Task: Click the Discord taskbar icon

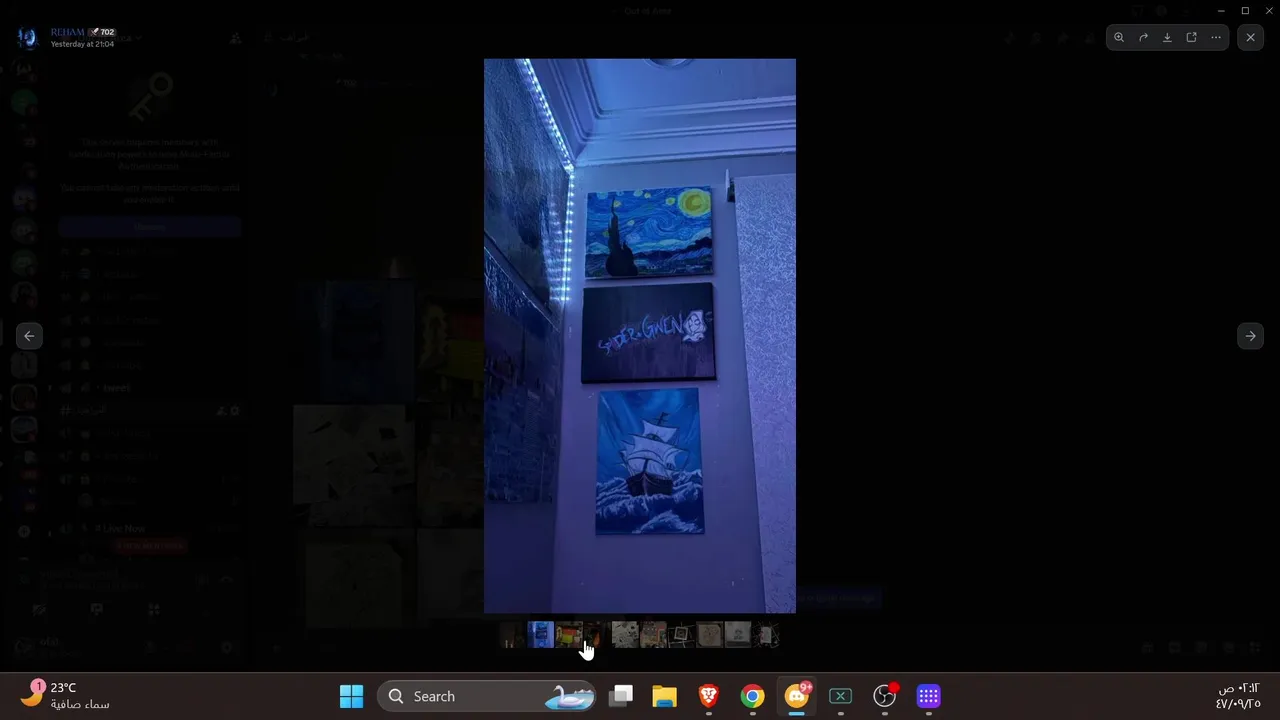Action: (x=797, y=696)
